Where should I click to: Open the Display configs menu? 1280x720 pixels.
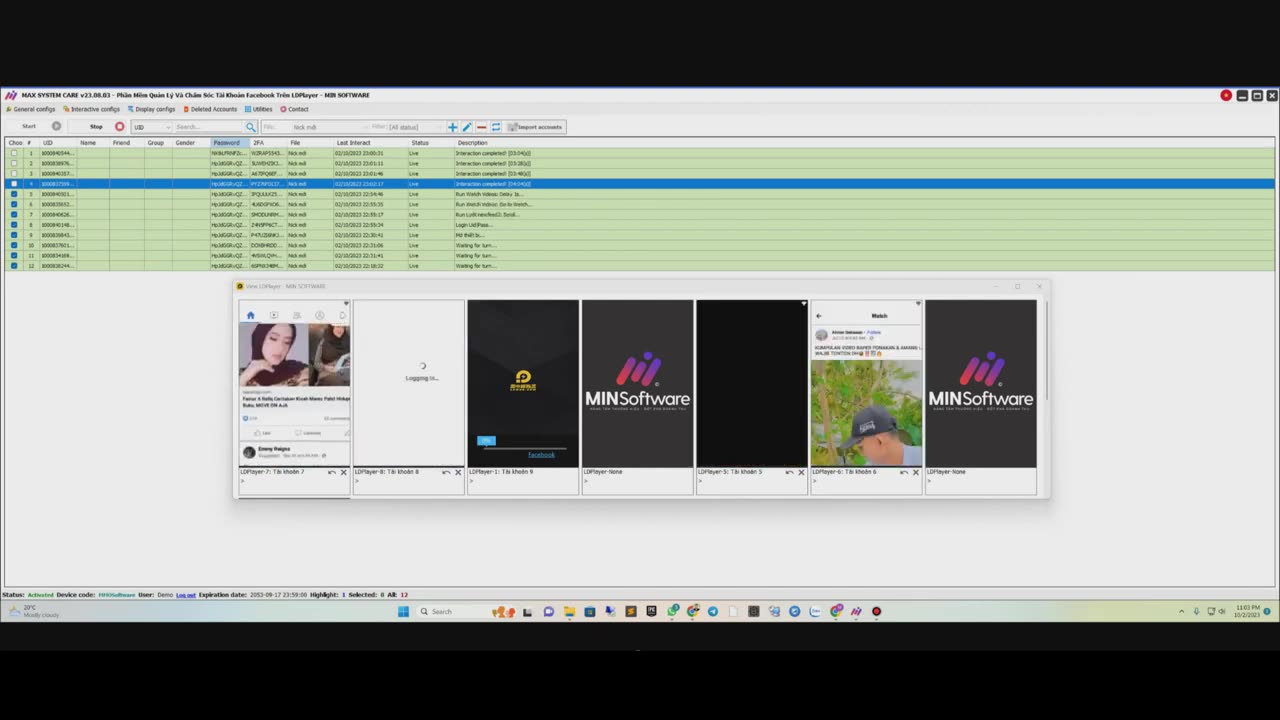151,109
